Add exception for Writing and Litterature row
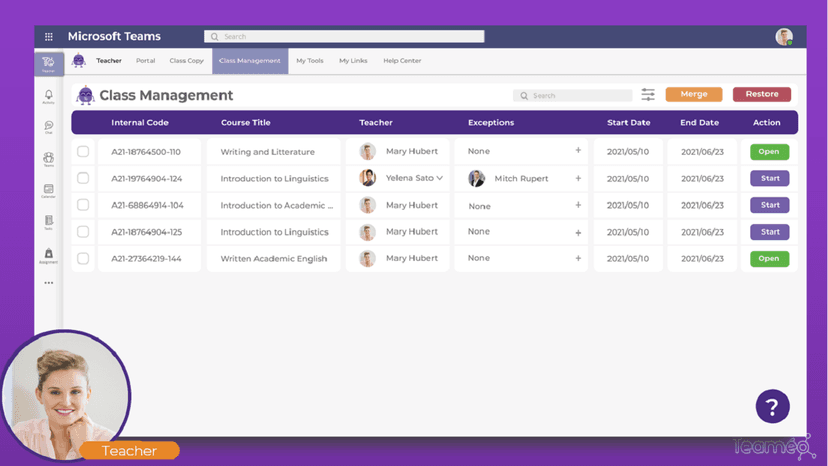The height and width of the screenshot is (466, 828). (578, 151)
